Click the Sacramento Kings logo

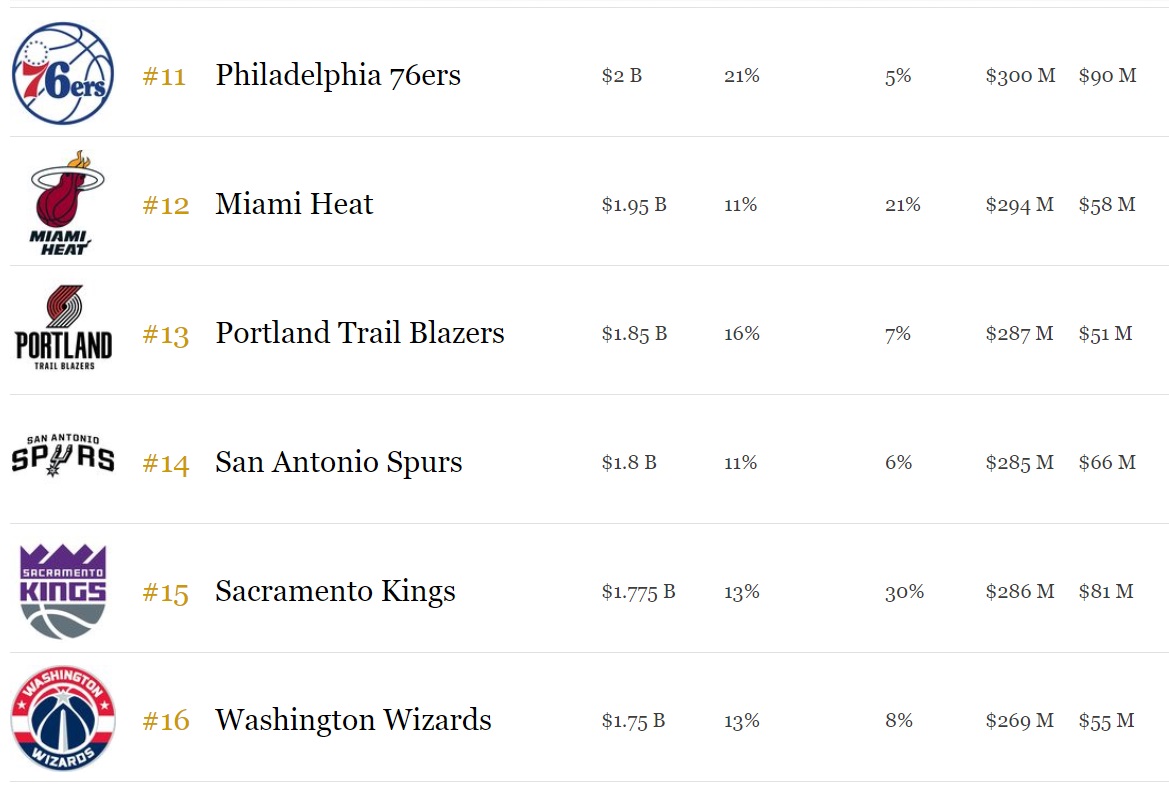point(63,591)
